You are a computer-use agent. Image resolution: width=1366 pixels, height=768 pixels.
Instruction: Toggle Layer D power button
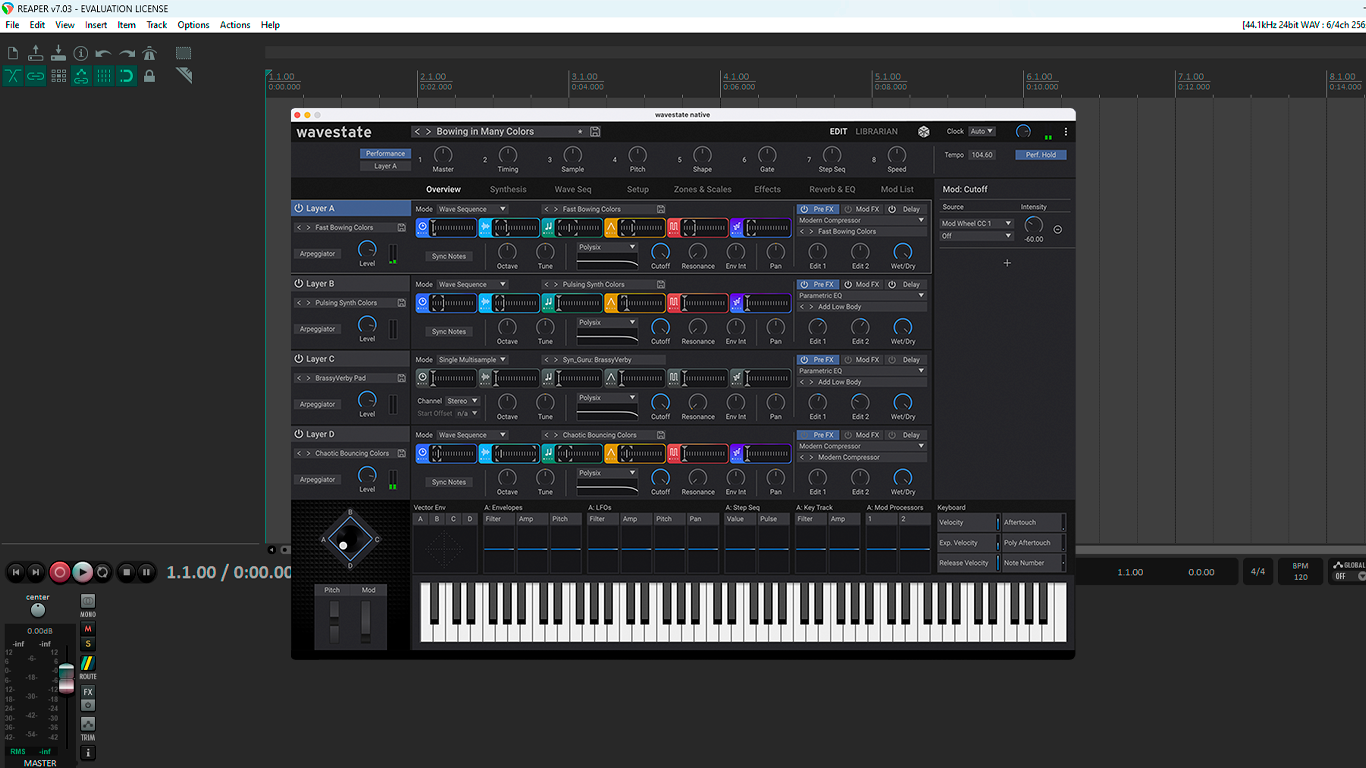pos(299,434)
